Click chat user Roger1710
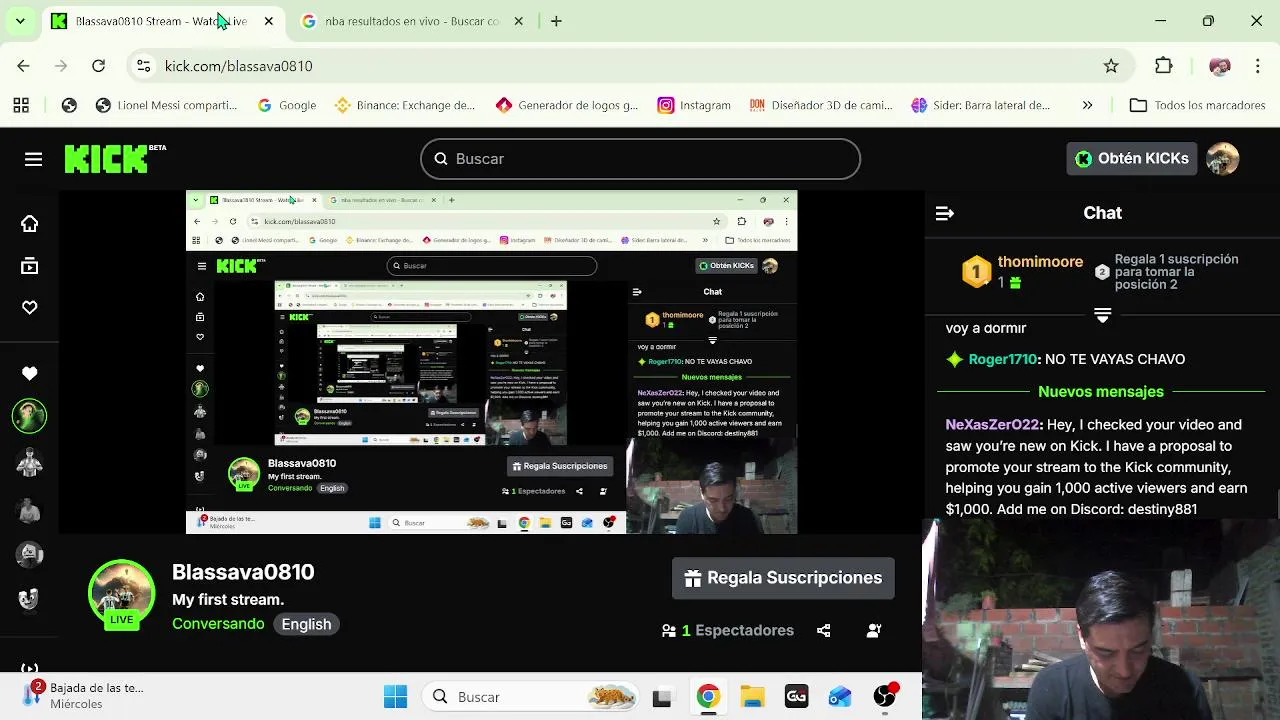This screenshot has height=720, width=1280. pos(1002,359)
